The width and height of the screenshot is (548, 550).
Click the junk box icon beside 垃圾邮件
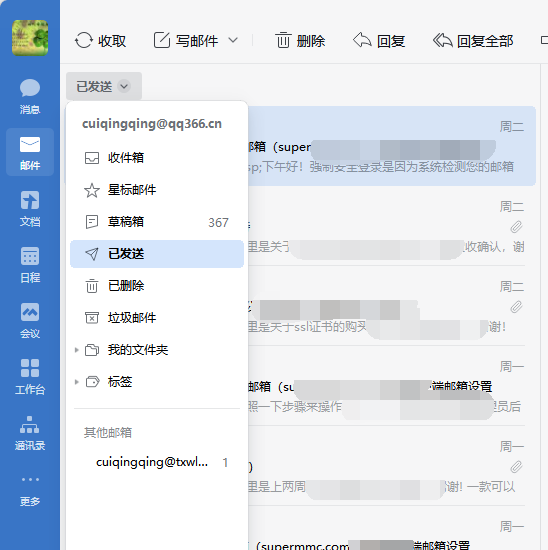92,318
